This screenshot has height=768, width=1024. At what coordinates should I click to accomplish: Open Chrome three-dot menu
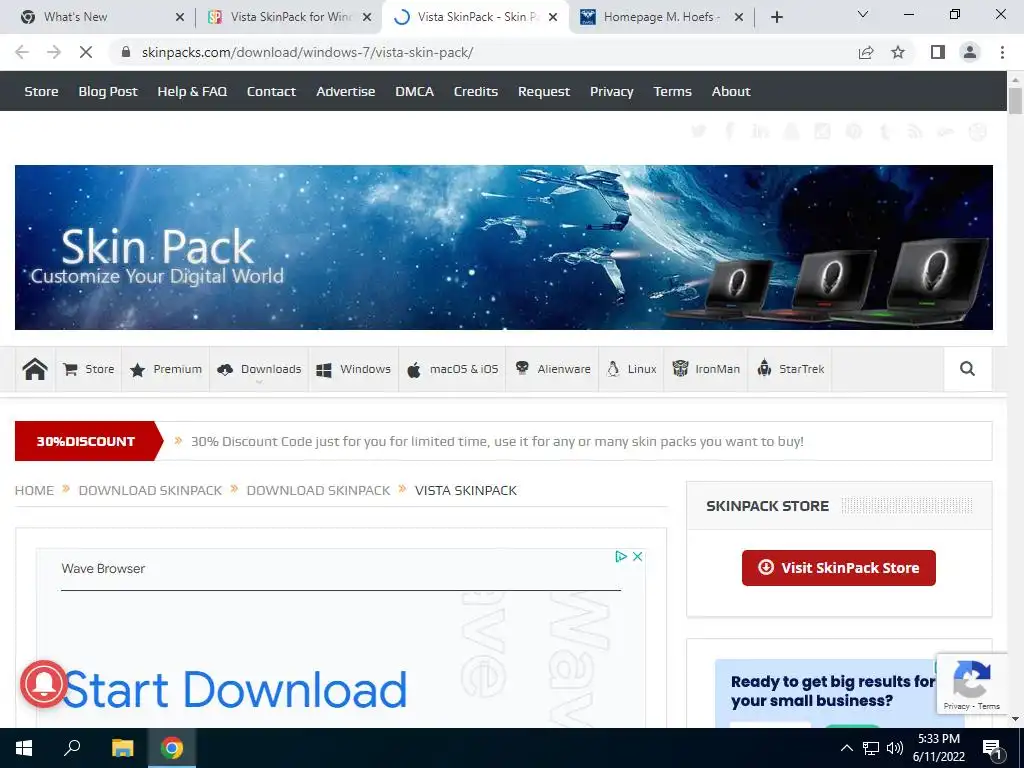tap(1002, 52)
